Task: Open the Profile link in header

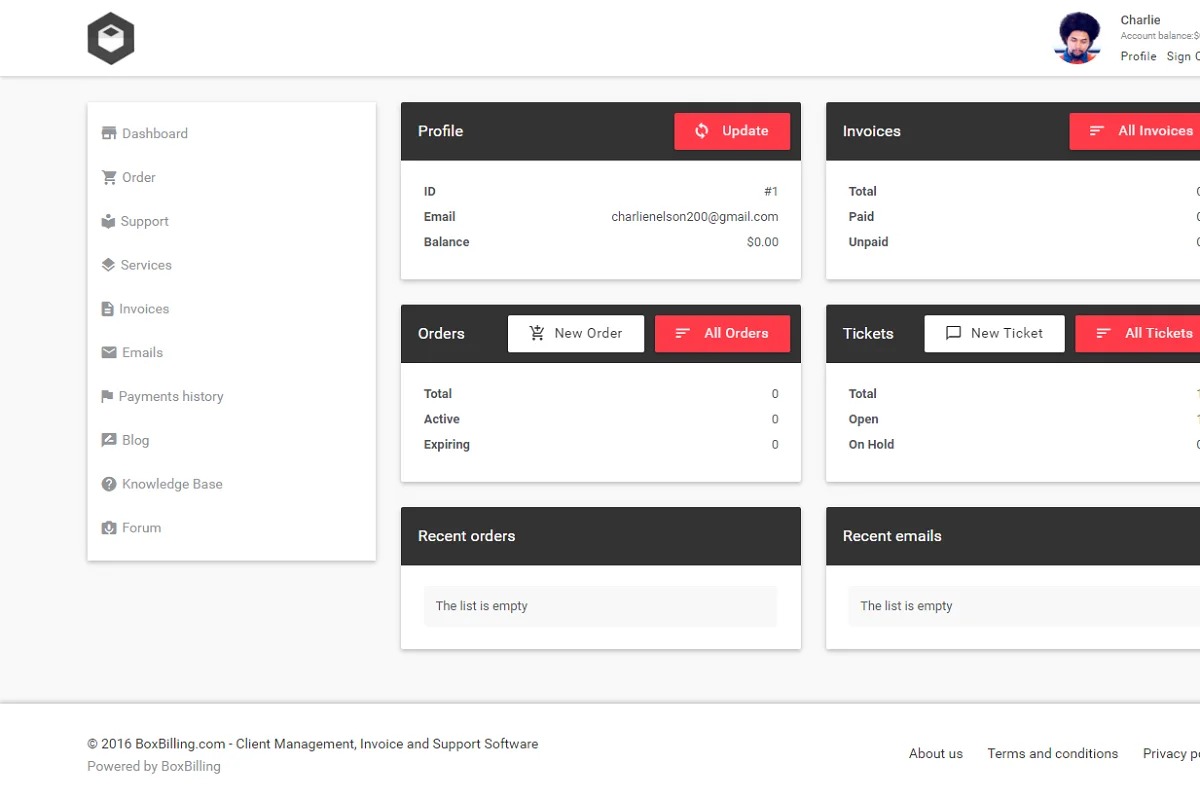Action: [x=1138, y=56]
